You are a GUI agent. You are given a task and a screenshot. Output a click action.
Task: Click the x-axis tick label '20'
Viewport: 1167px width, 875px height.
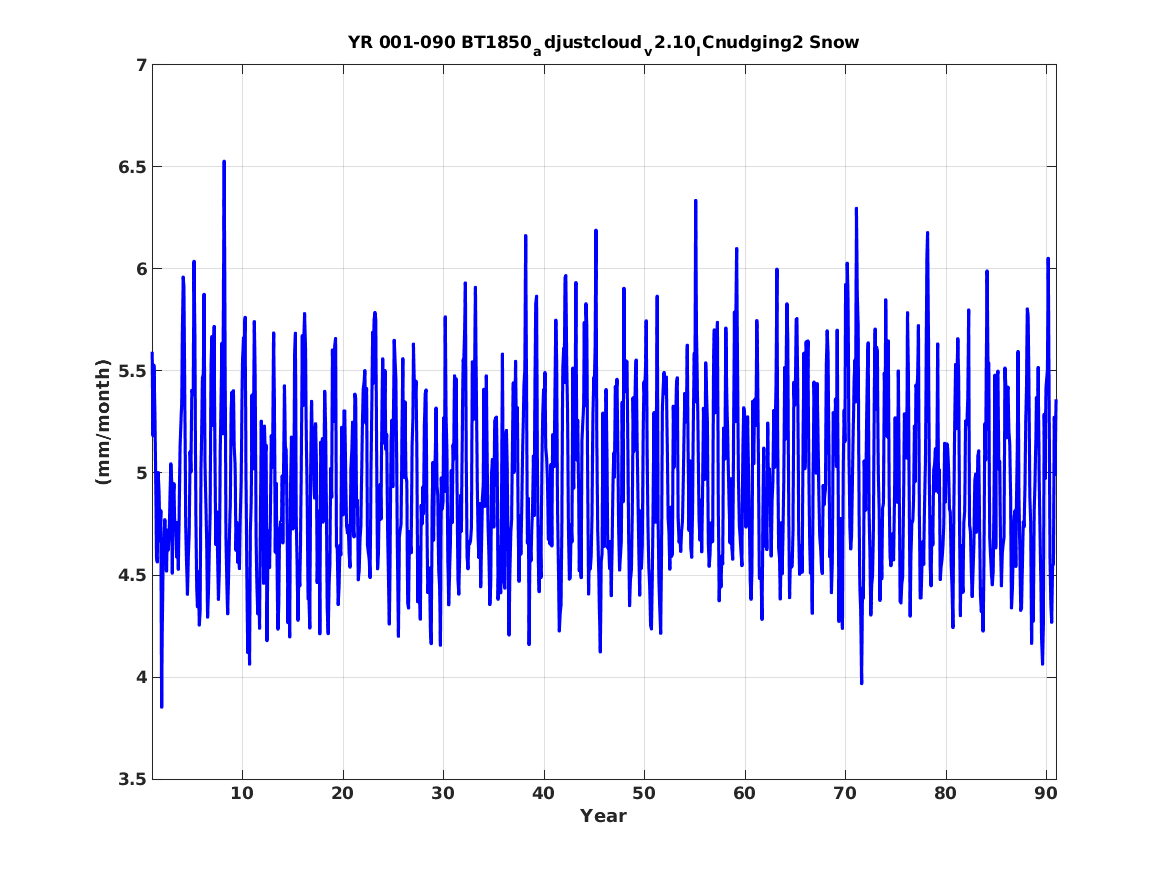(x=342, y=794)
